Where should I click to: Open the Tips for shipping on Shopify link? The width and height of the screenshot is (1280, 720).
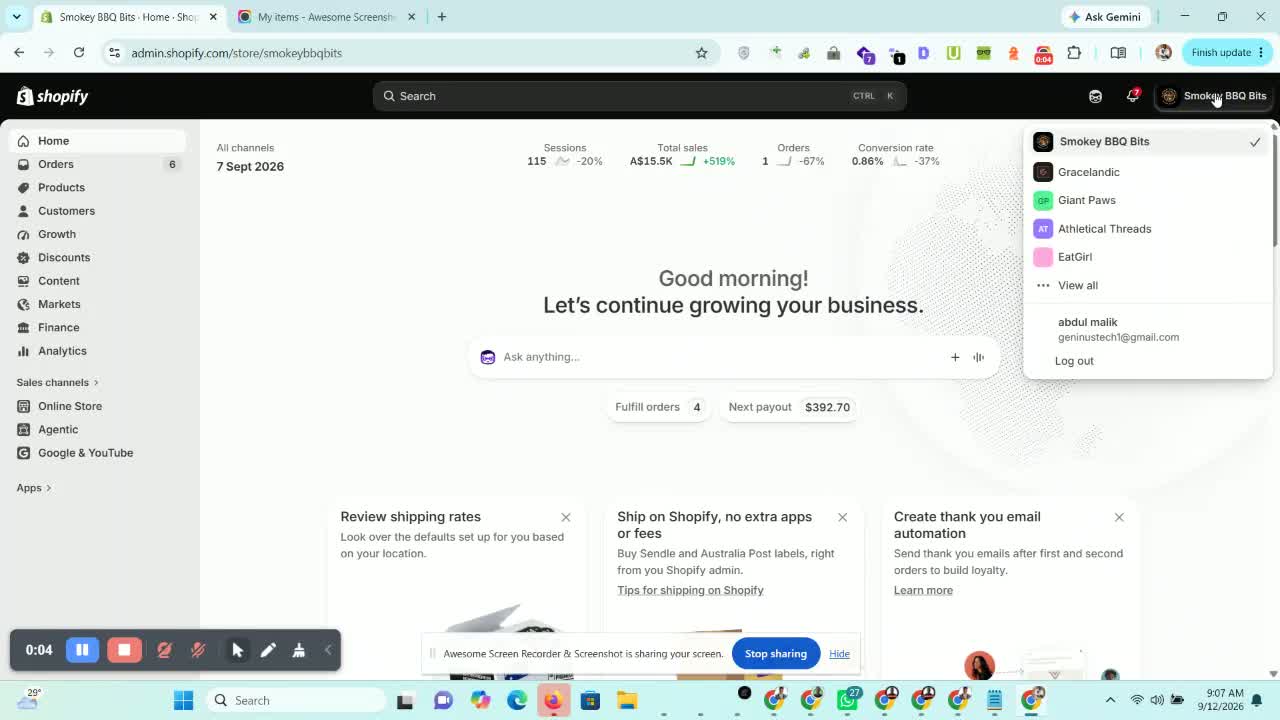click(690, 590)
